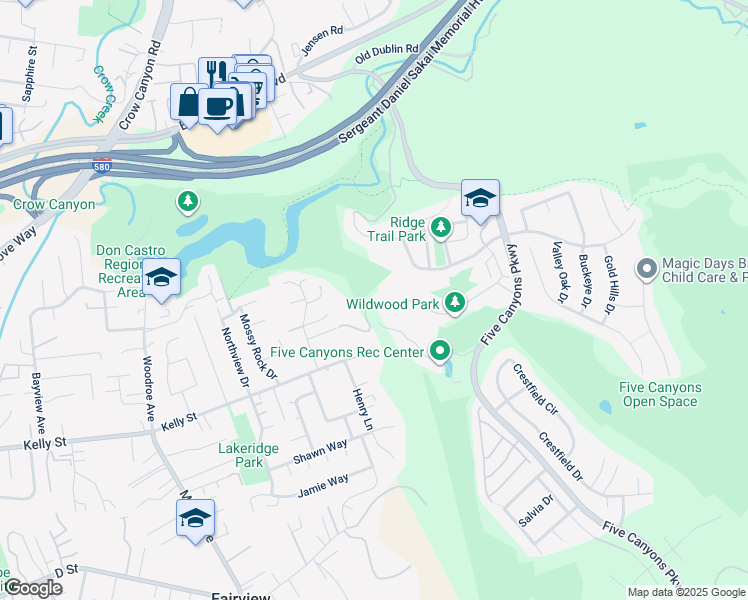Click the Map data ©2025 Google text
748x600 pixels.
[x=687, y=592]
